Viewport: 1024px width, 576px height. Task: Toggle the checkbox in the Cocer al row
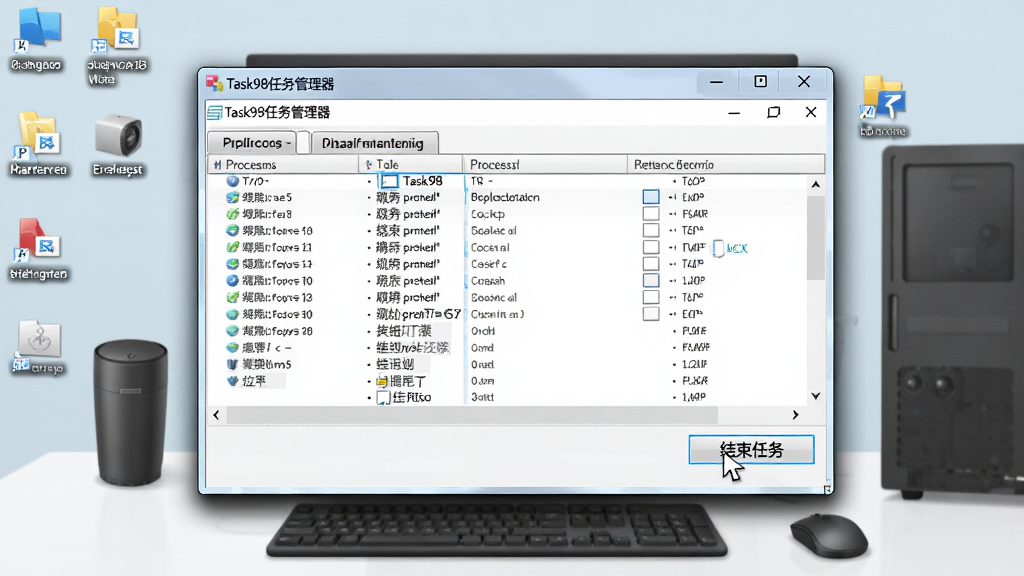[650, 247]
